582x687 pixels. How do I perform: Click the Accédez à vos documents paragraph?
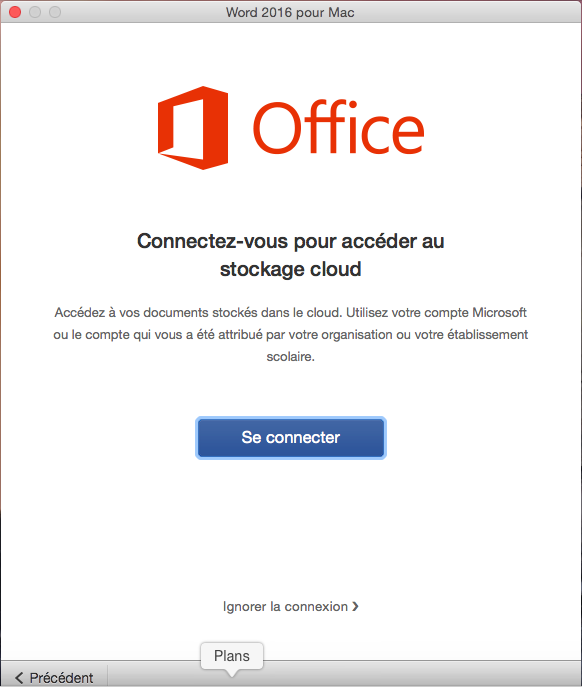click(x=291, y=334)
